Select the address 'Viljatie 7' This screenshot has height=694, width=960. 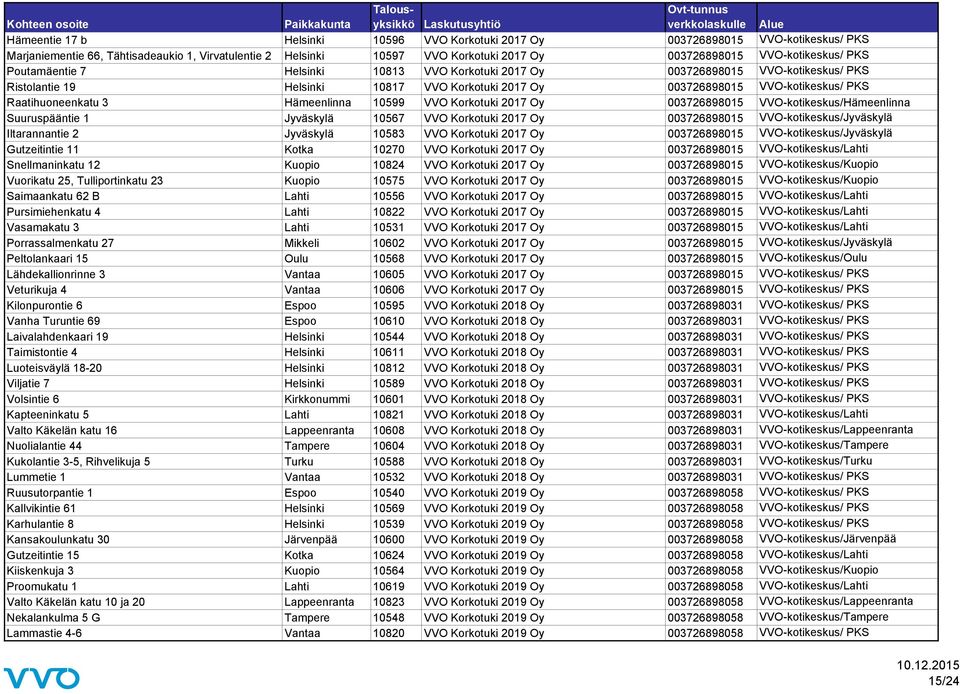point(28,384)
